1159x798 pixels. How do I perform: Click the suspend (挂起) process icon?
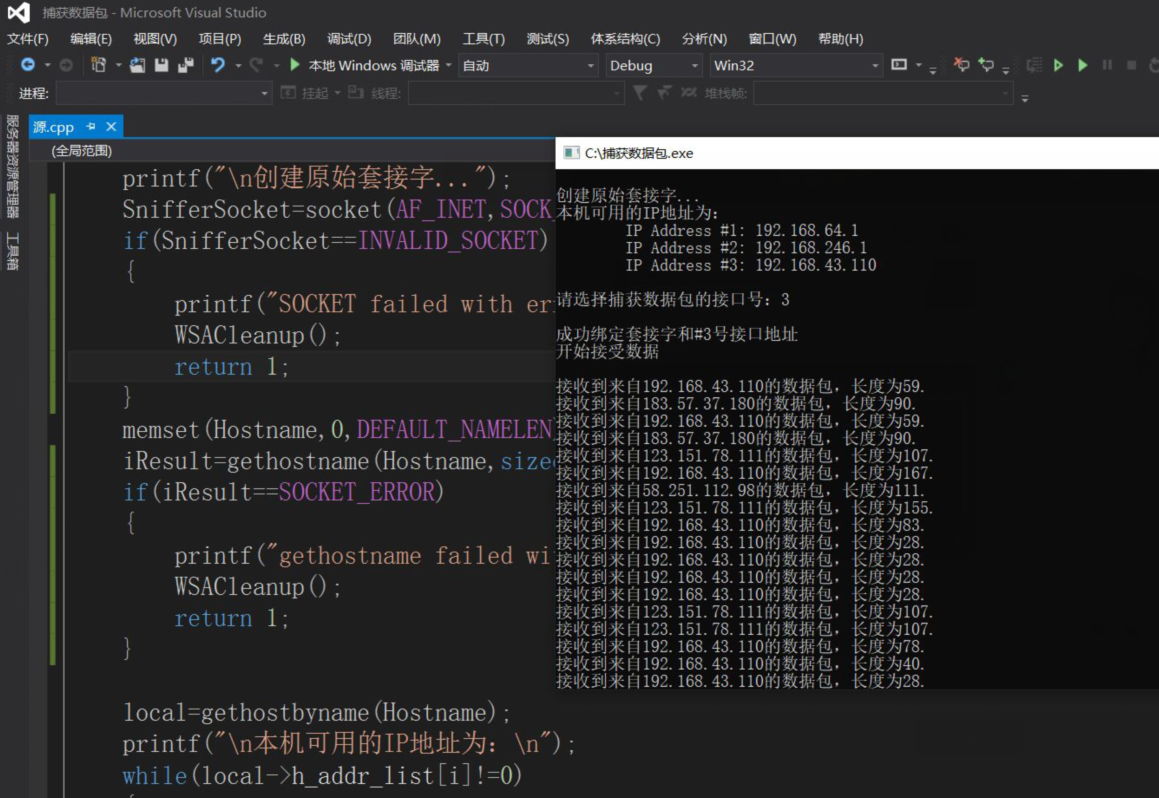coord(288,92)
